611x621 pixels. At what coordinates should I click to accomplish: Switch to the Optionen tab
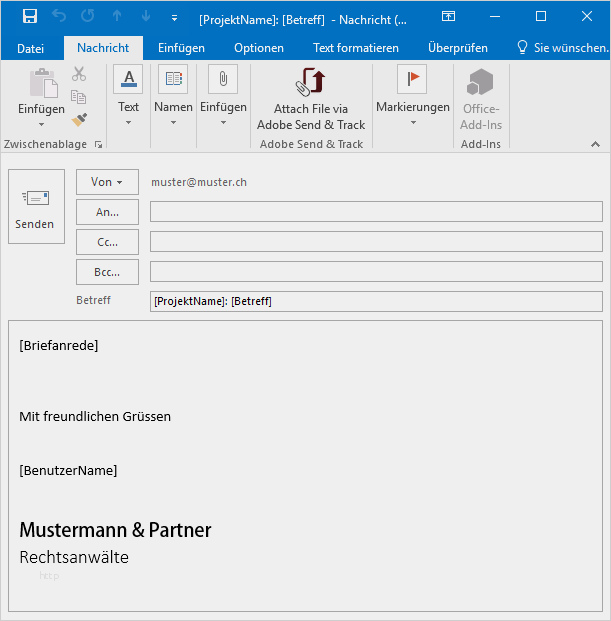point(259,48)
